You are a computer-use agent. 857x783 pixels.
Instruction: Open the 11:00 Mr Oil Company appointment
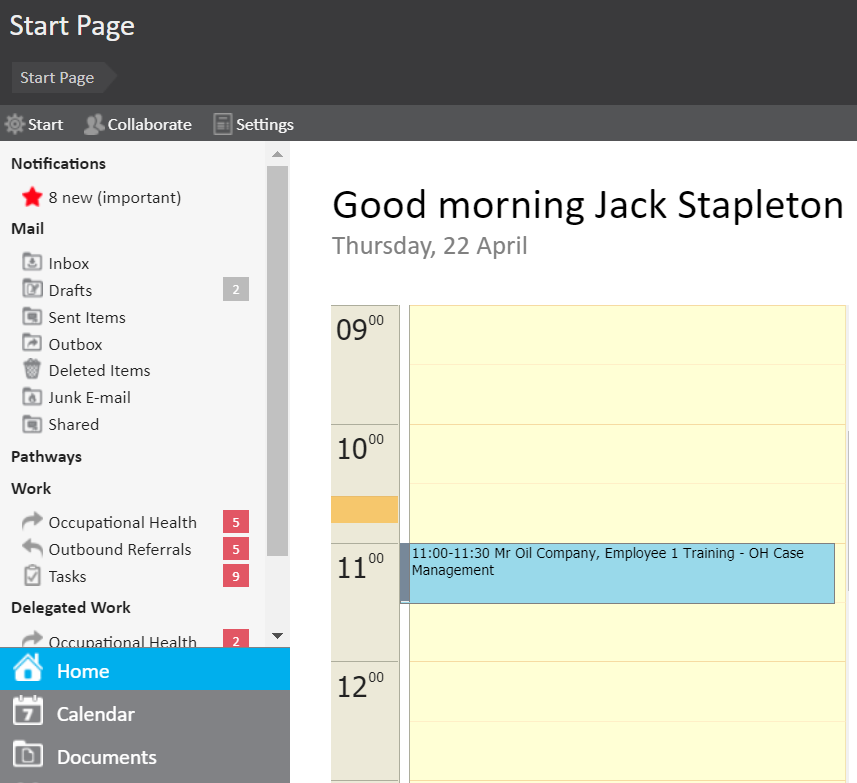point(621,573)
